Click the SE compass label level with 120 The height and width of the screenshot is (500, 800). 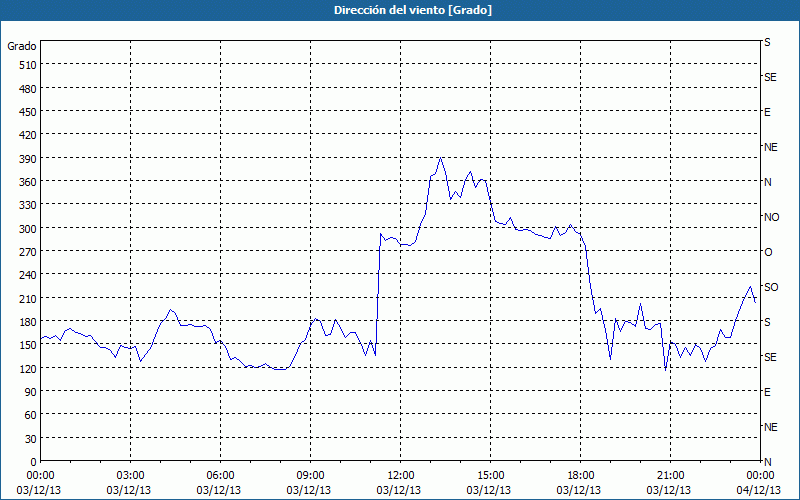770,357
